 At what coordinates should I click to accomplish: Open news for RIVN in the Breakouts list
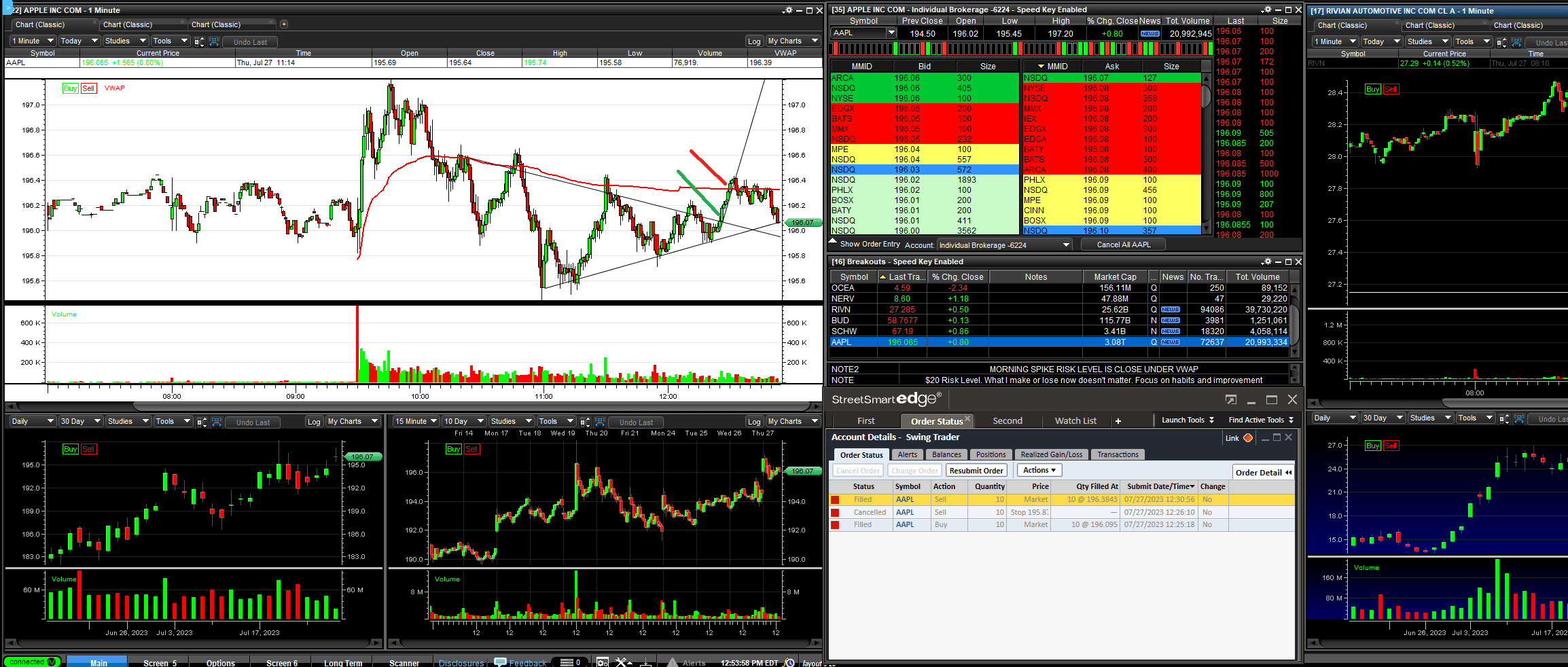(x=1171, y=310)
